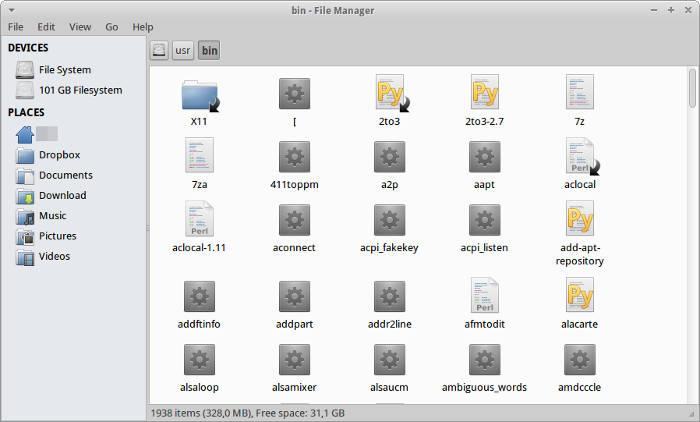Open the File menu
This screenshot has width=700, height=422.
16,27
